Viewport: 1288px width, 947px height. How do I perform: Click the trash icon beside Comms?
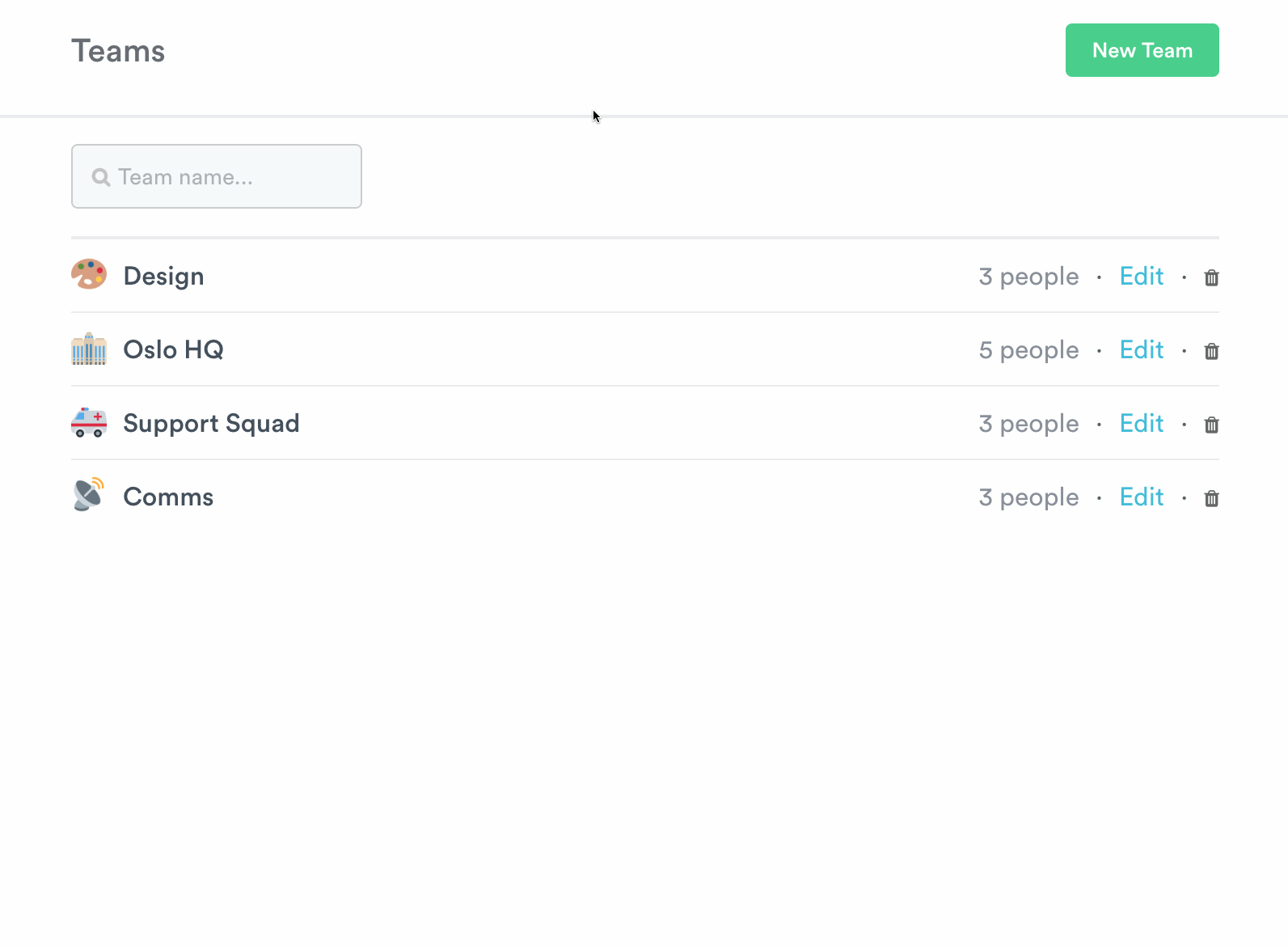pos(1211,498)
